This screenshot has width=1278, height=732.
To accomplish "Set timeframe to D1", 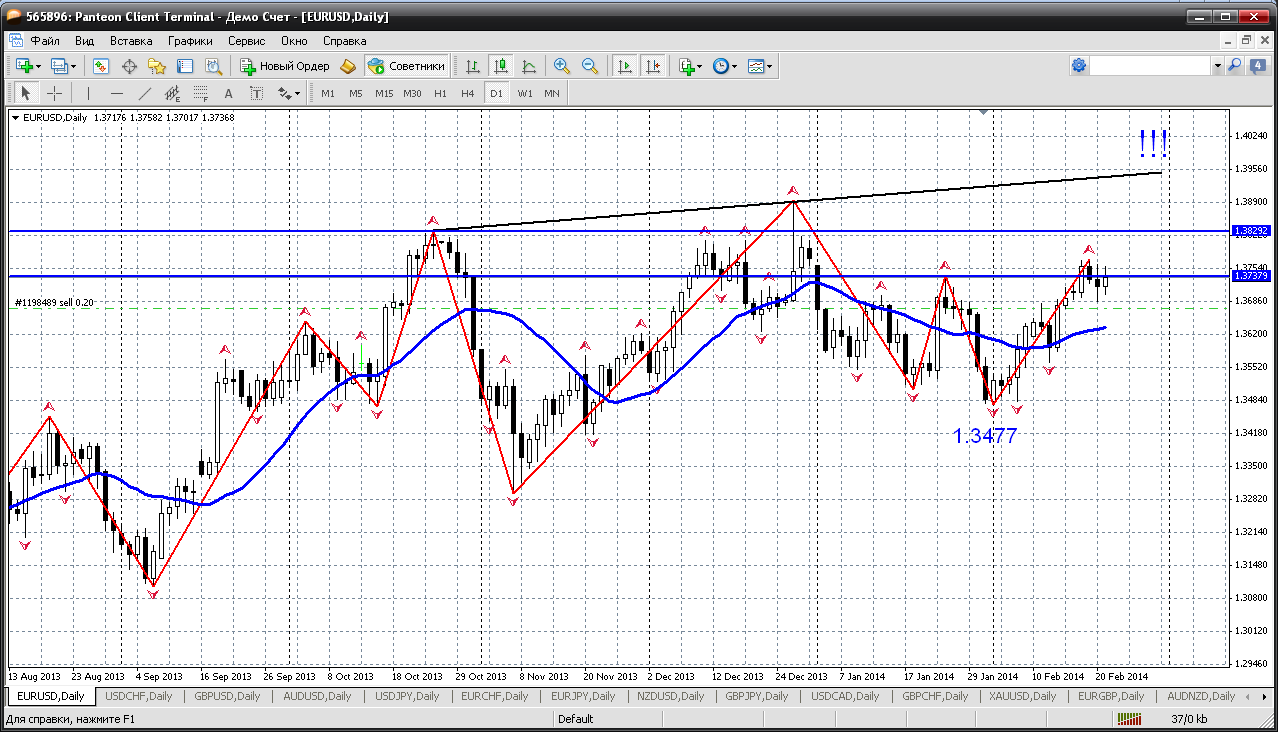I will pos(496,93).
